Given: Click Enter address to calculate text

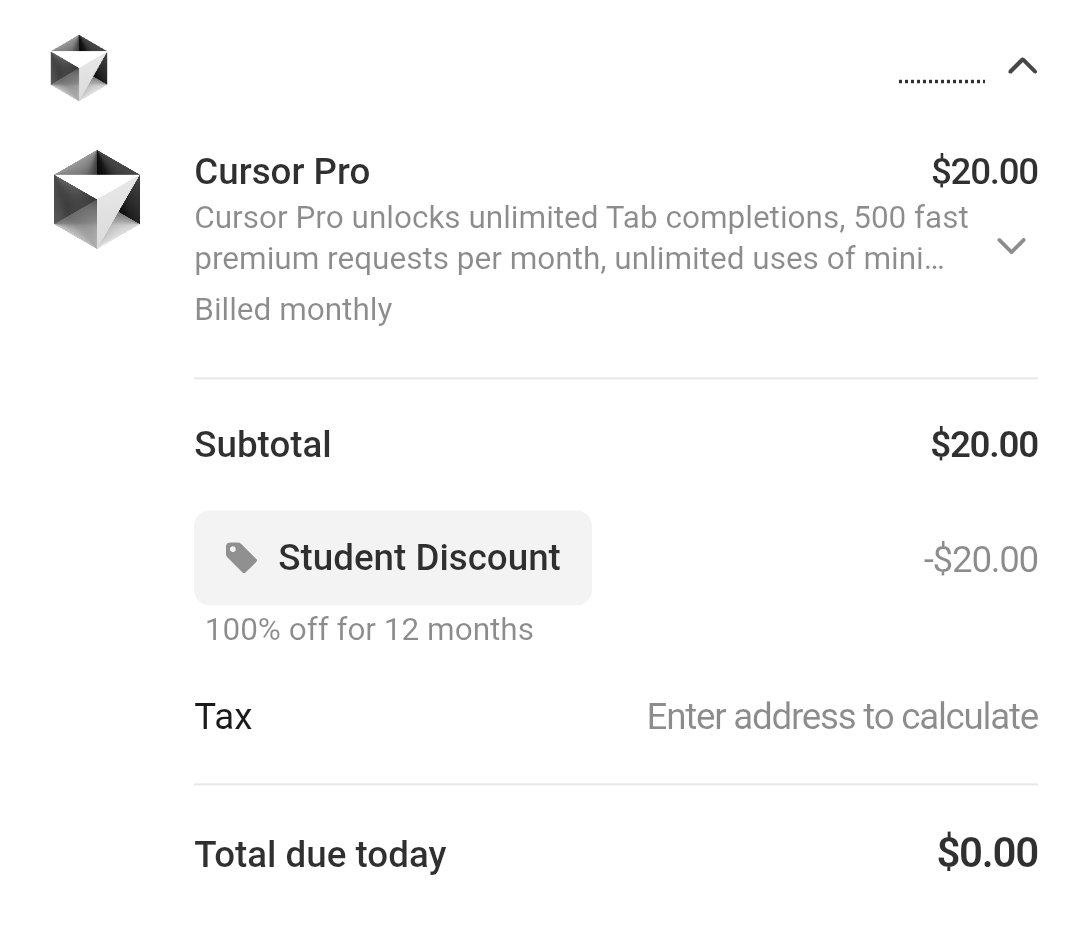Looking at the screenshot, I should (x=842, y=717).
